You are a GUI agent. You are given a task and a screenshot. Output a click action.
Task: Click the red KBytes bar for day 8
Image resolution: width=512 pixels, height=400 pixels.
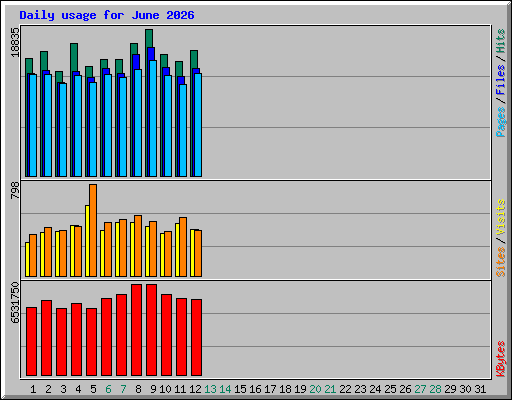click(x=136, y=330)
